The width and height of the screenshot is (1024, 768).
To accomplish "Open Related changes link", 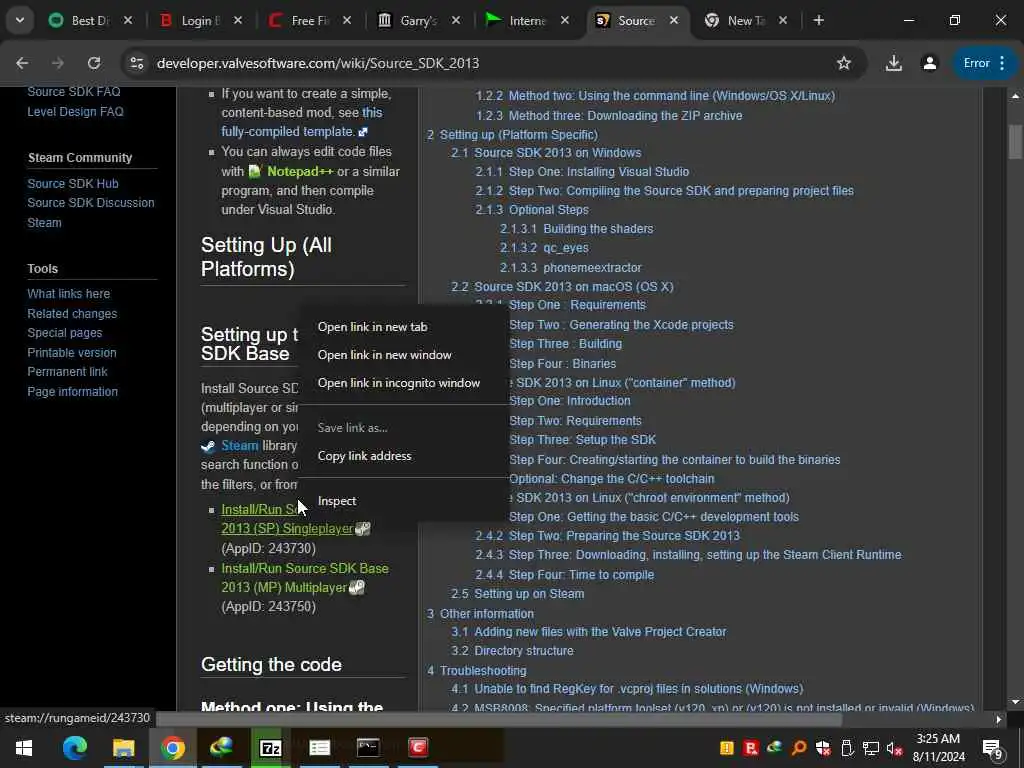I will (x=72, y=313).
